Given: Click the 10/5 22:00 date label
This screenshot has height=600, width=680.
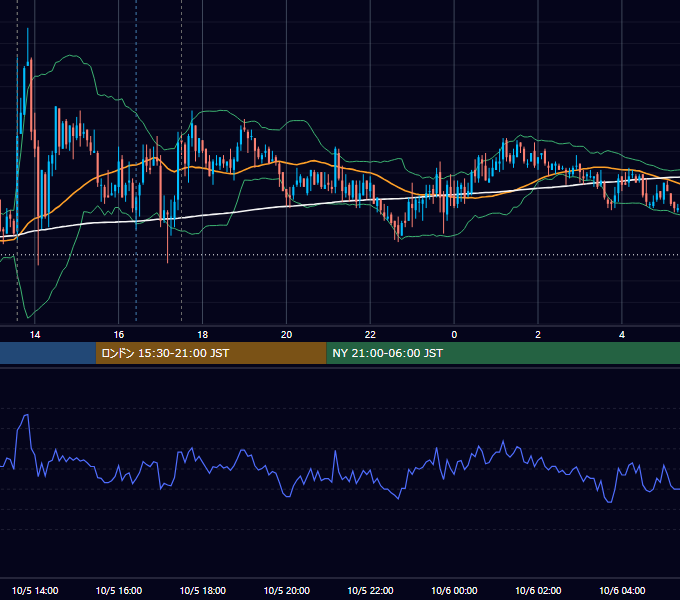Looking at the screenshot, I should click(x=370, y=590).
